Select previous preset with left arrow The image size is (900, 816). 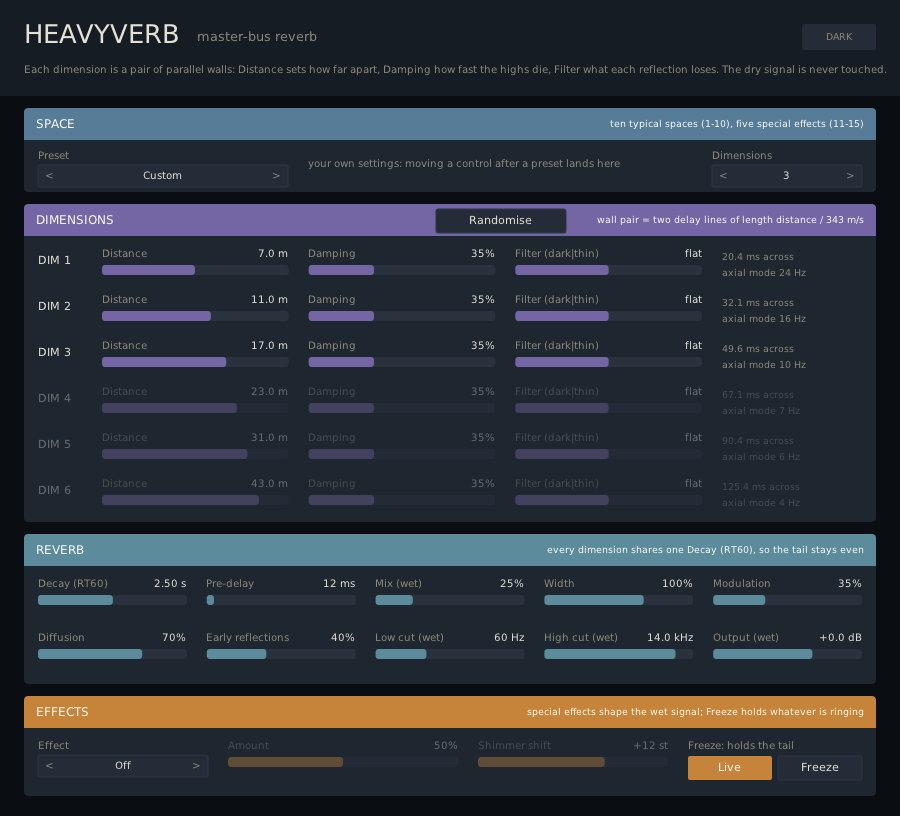[x=49, y=176]
